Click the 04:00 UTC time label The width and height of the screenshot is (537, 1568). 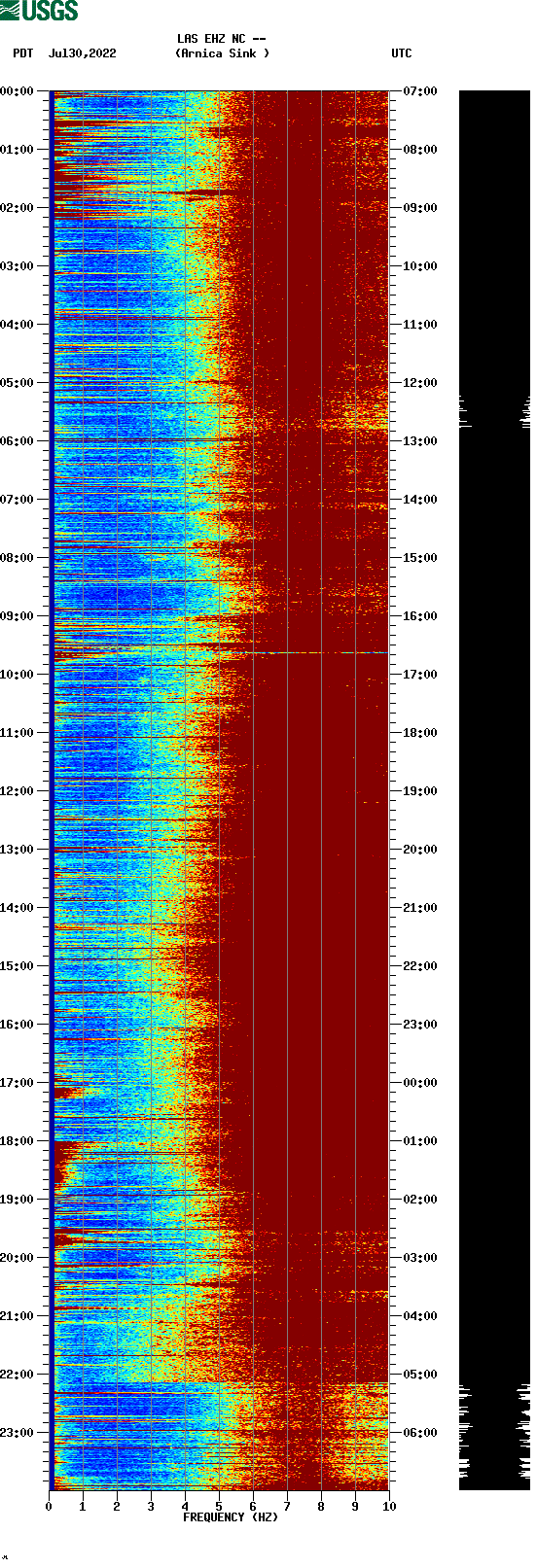[x=420, y=1316]
